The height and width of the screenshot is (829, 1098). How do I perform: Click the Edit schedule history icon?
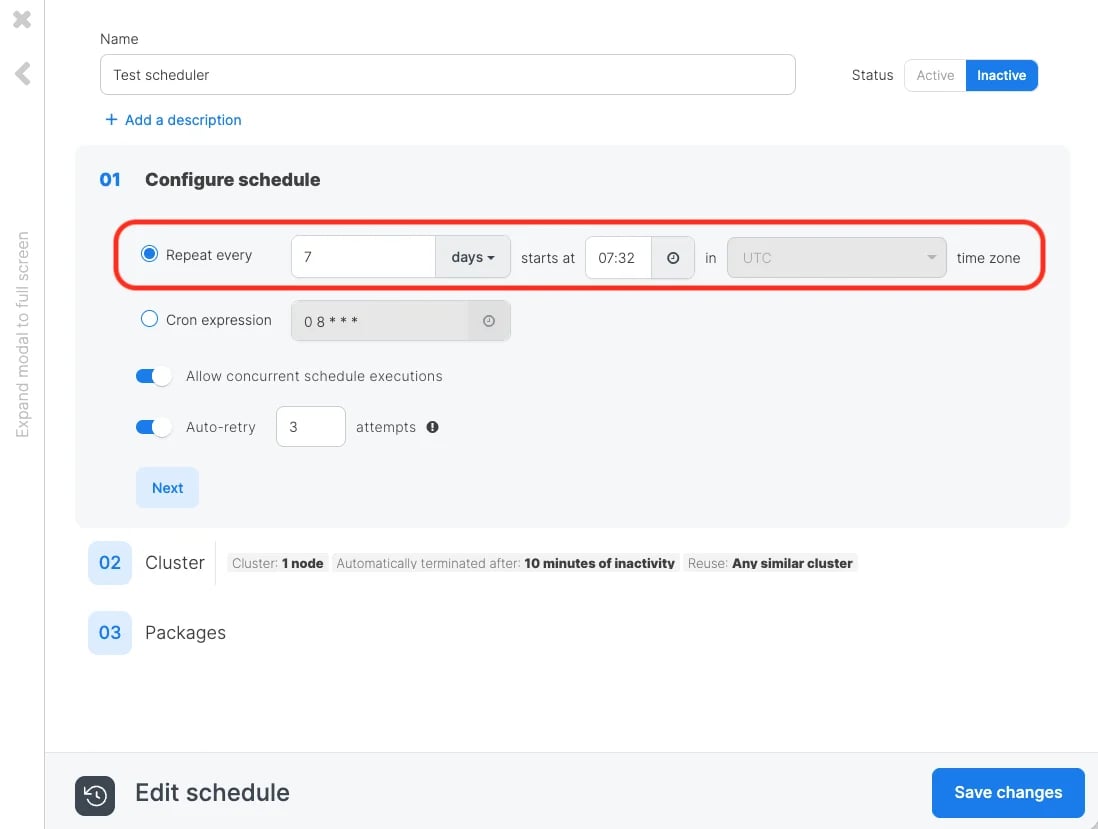95,796
